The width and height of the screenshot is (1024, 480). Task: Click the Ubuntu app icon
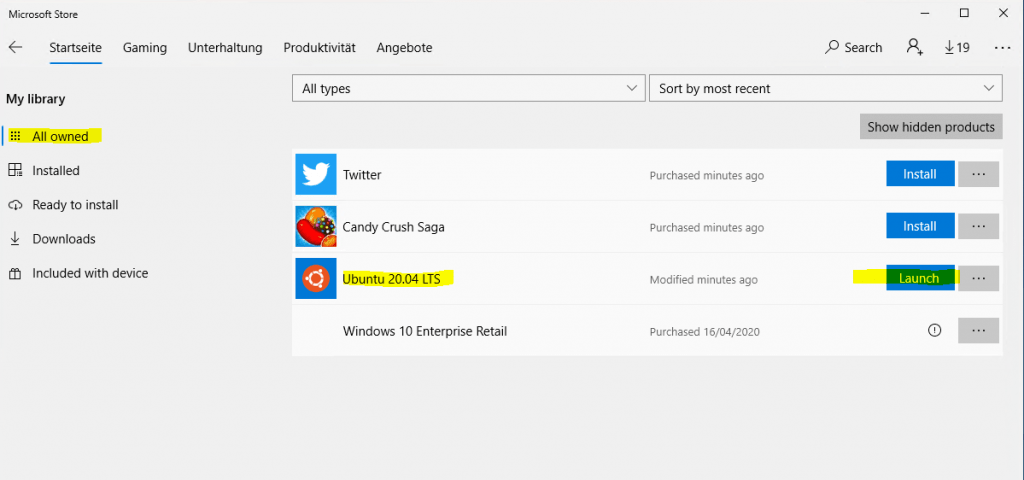[315, 279]
